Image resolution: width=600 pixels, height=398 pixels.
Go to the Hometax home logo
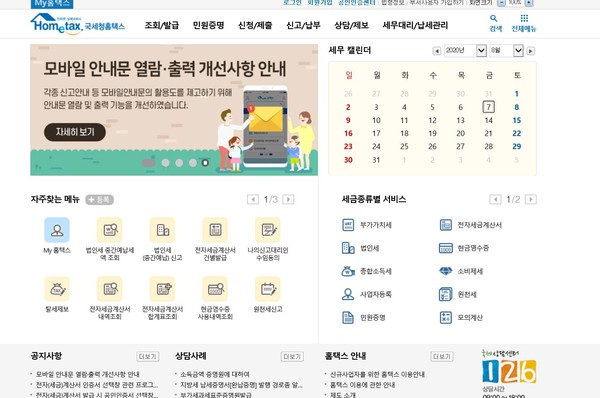(x=77, y=24)
